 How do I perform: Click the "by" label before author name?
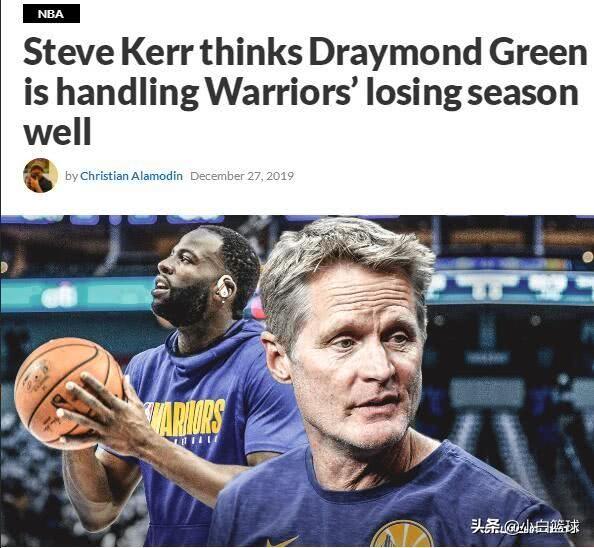(71, 176)
